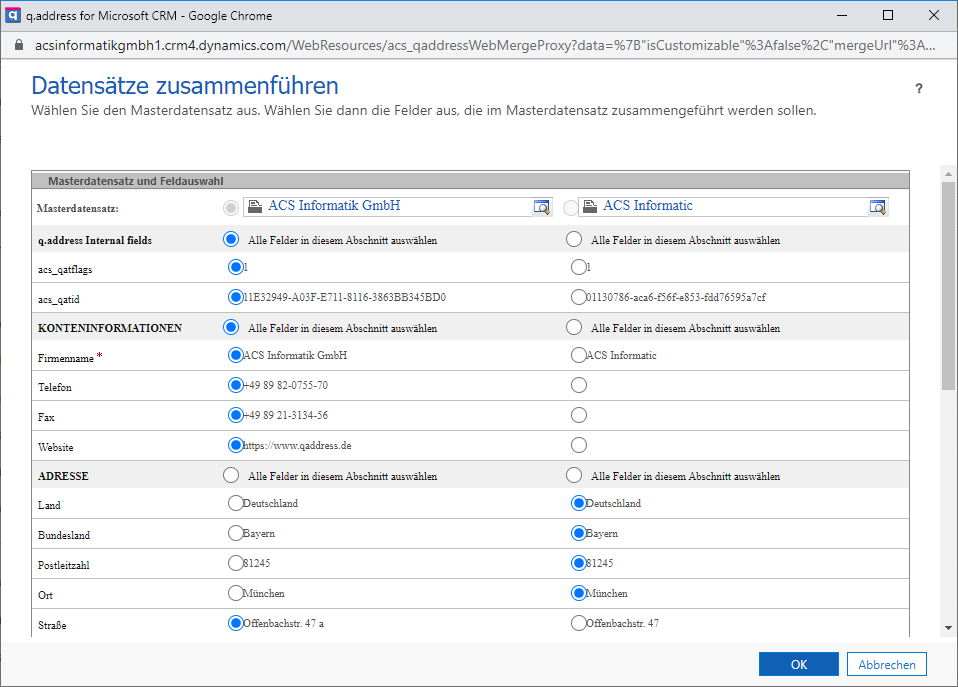The height and width of the screenshot is (687, 958).
Task: Select all ADRESSE fields for left record
Action: pyautogui.click(x=232, y=475)
